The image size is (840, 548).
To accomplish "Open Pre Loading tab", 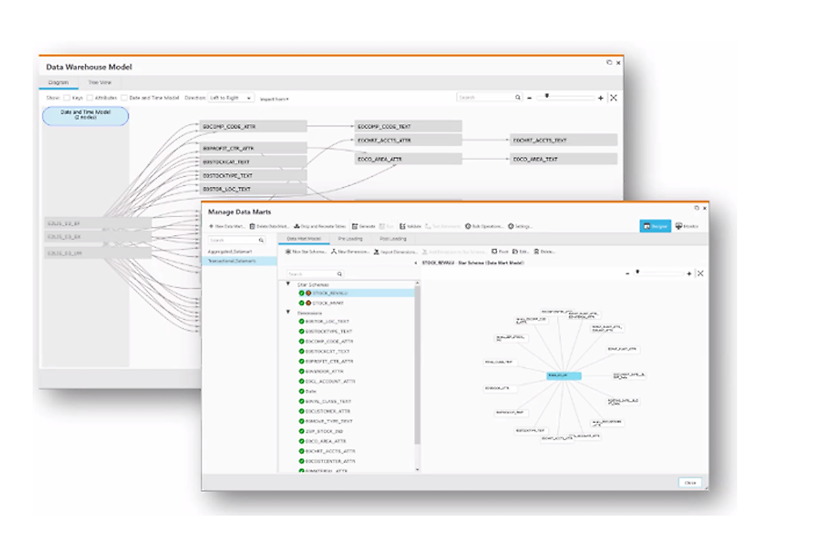I will [350, 239].
